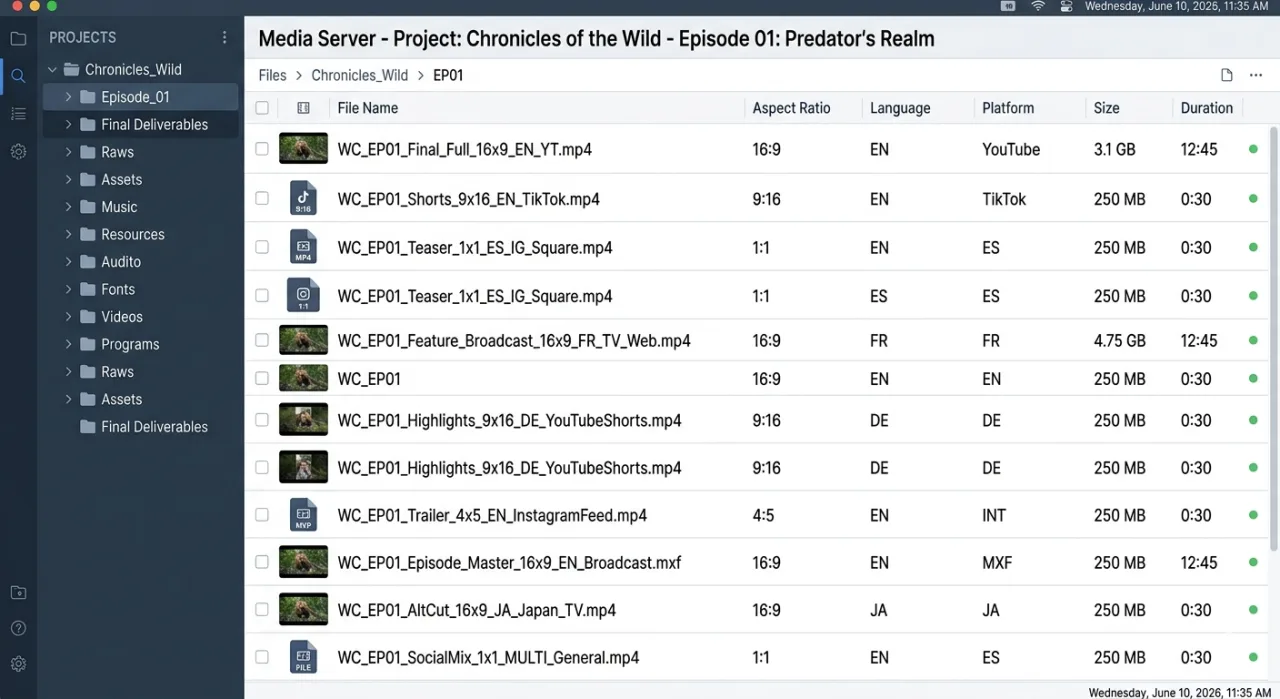Expand the Episode_01 folder chevron

68,97
